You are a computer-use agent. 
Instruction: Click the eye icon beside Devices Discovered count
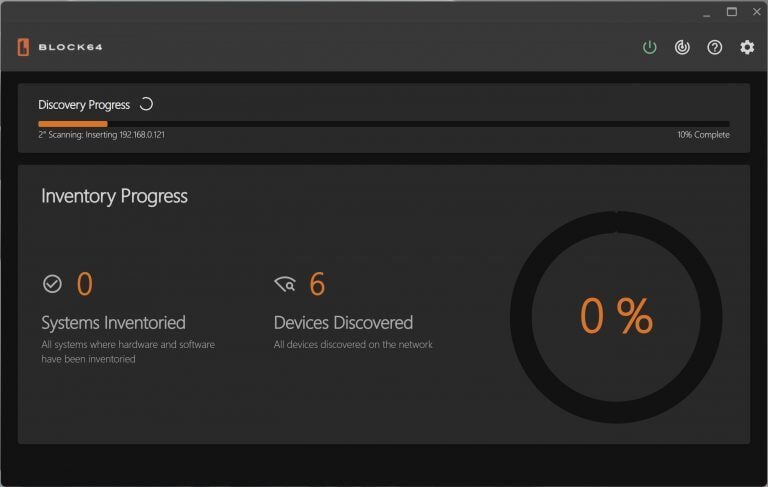(285, 285)
